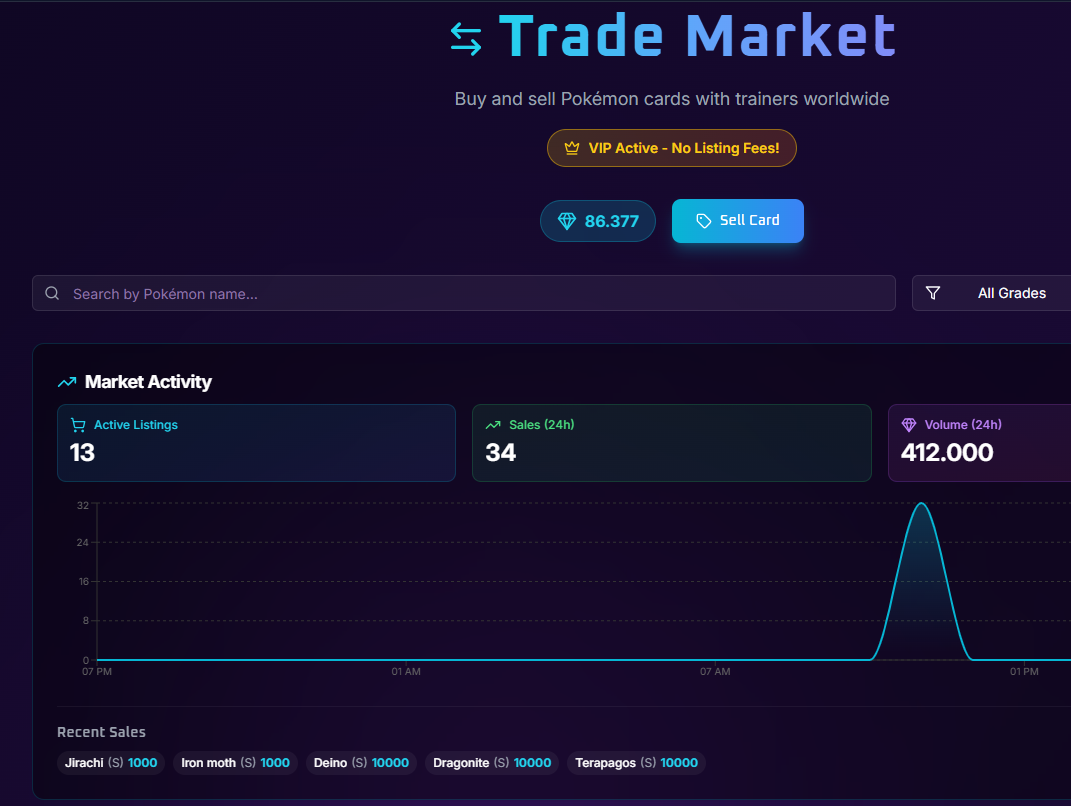Viewport: 1071px width, 806px height.
Task: Click the crown icon in VIP badge
Action: 572,148
